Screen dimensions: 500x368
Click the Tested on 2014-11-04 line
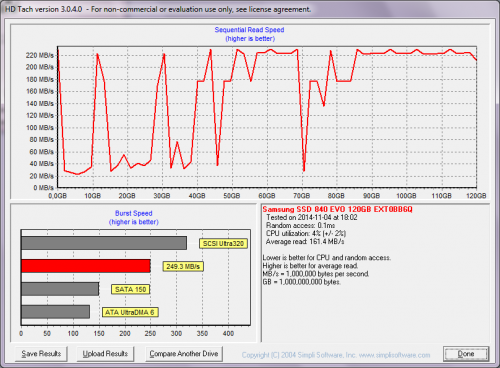(x=312, y=218)
